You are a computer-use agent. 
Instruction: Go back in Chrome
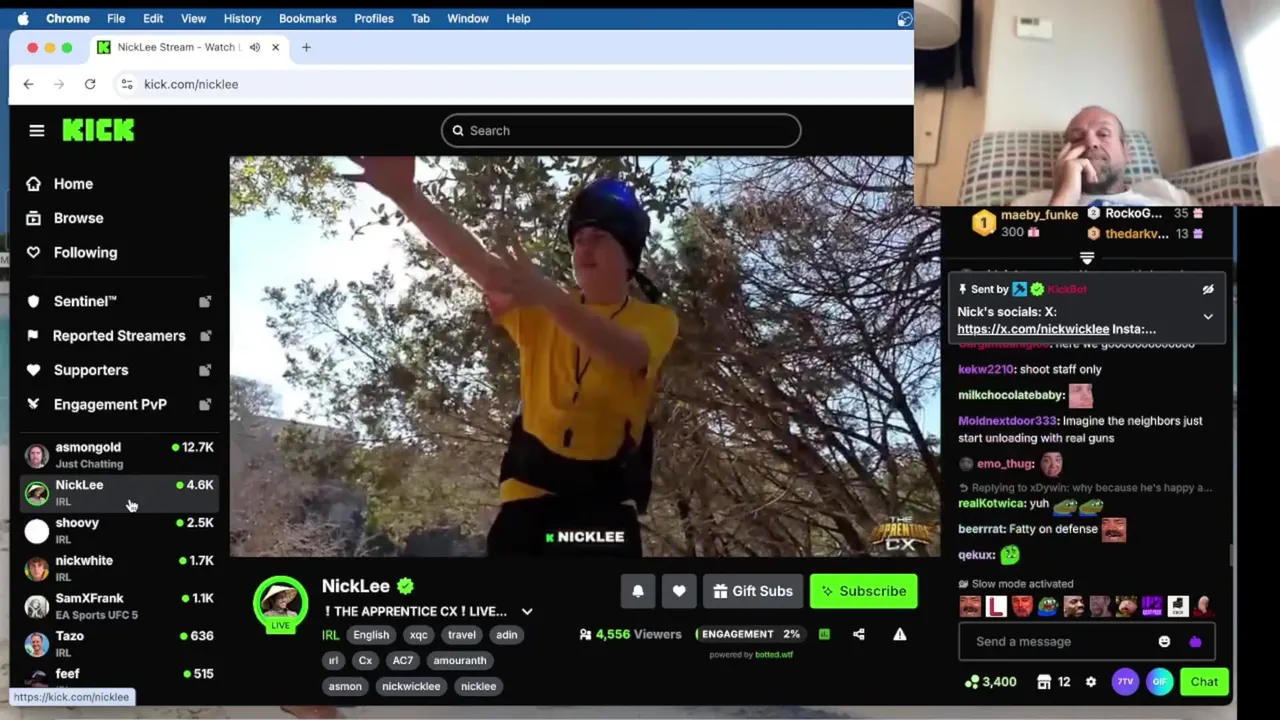[28, 84]
